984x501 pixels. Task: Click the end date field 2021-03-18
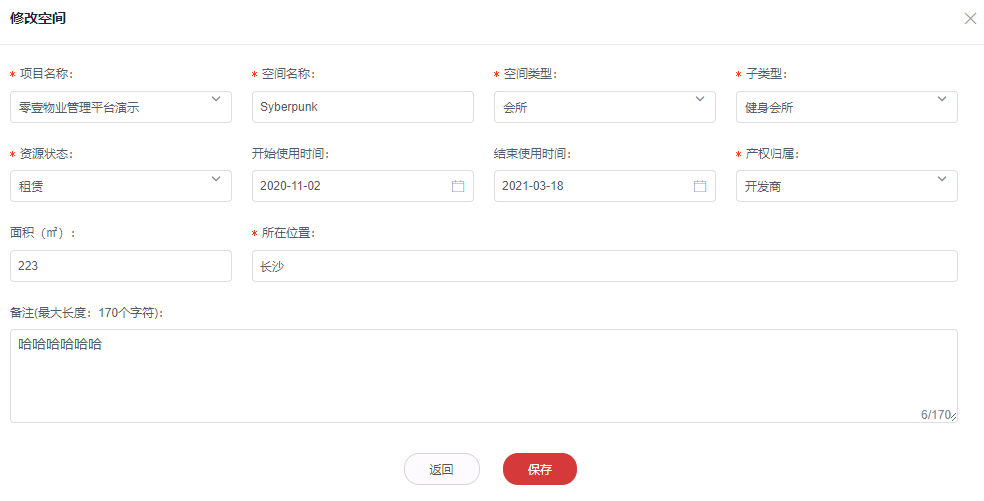point(604,186)
